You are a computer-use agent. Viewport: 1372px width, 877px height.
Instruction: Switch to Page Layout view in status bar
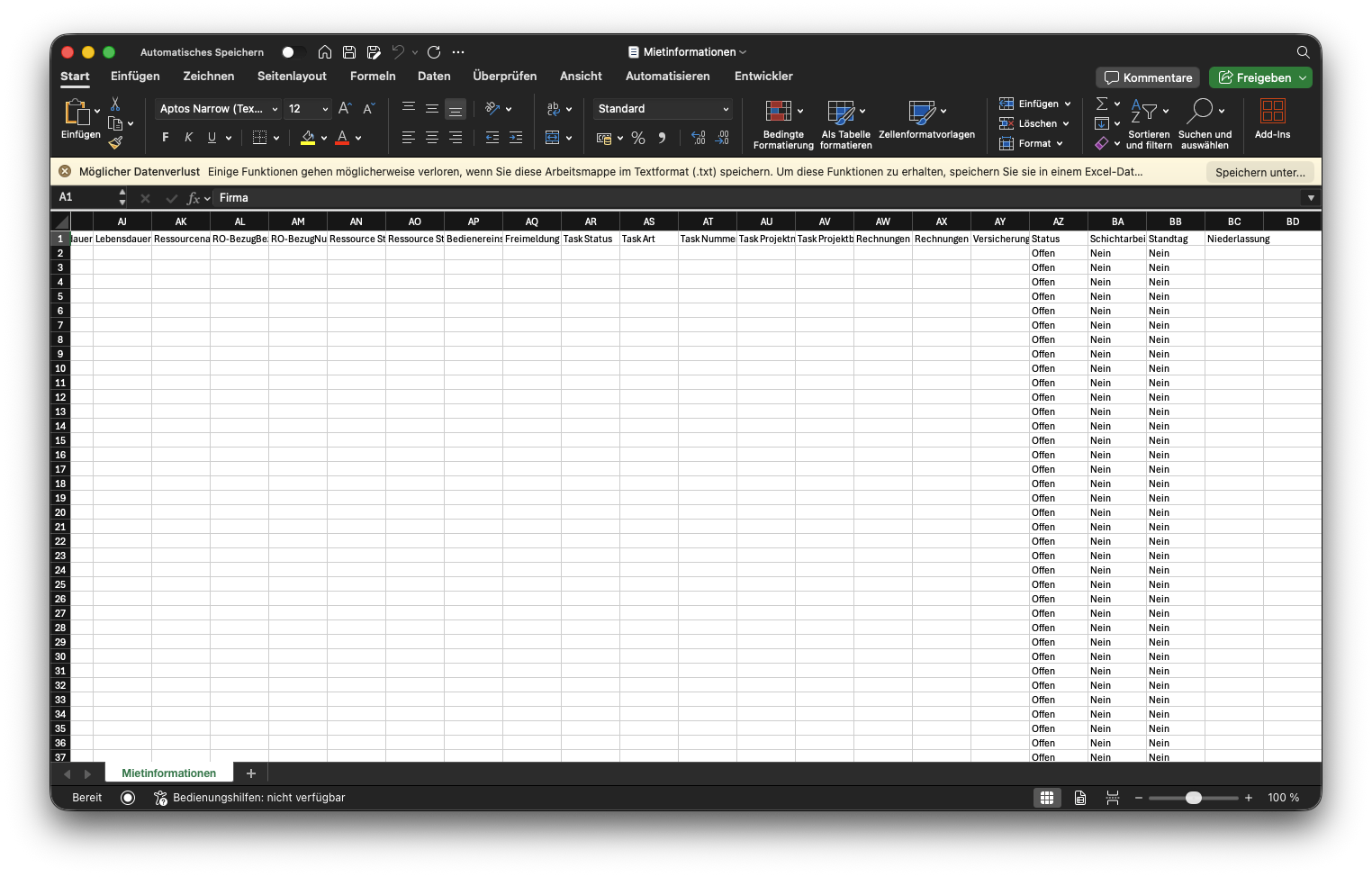click(1080, 798)
